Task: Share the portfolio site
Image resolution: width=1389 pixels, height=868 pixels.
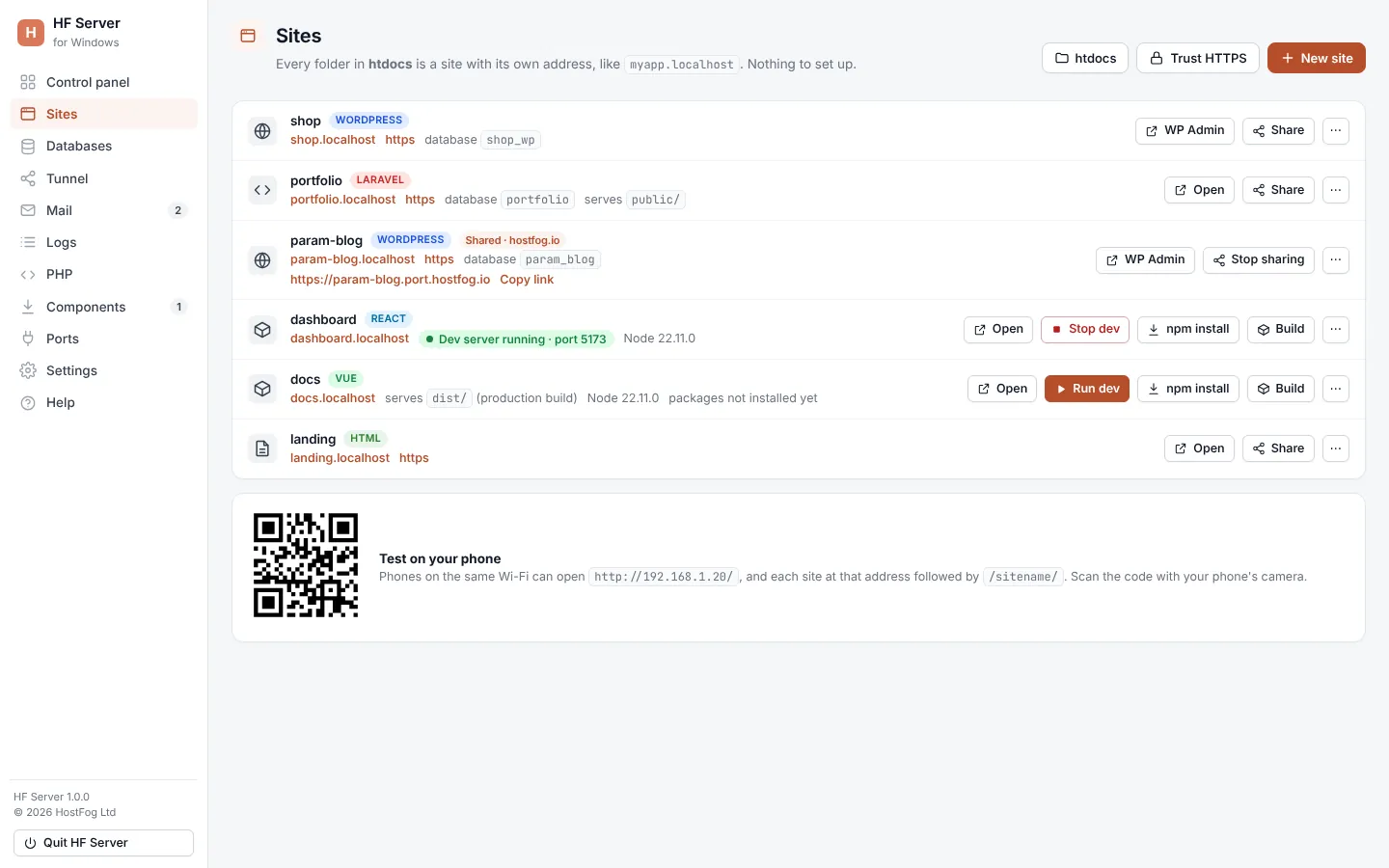Action: pos(1278,190)
